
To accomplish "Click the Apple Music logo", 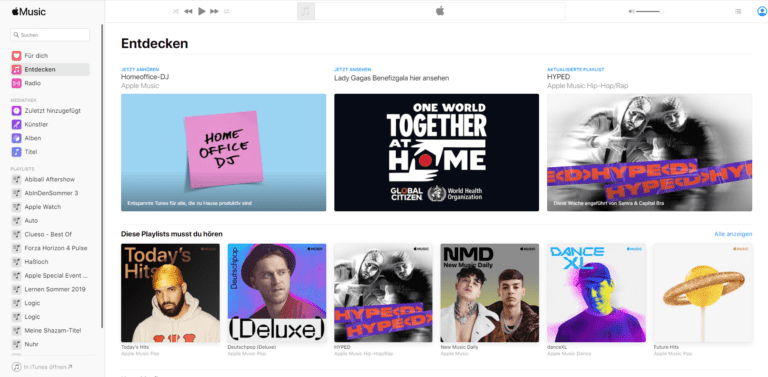I will [29, 12].
